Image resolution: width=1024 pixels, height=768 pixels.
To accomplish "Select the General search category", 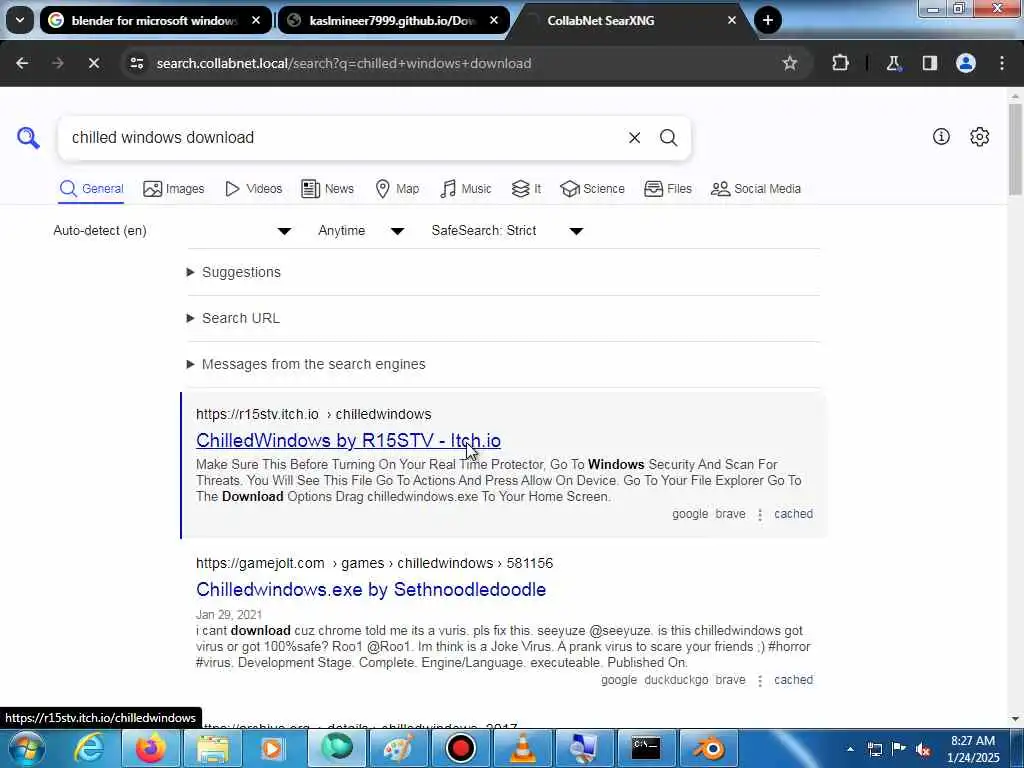I will [x=91, y=189].
